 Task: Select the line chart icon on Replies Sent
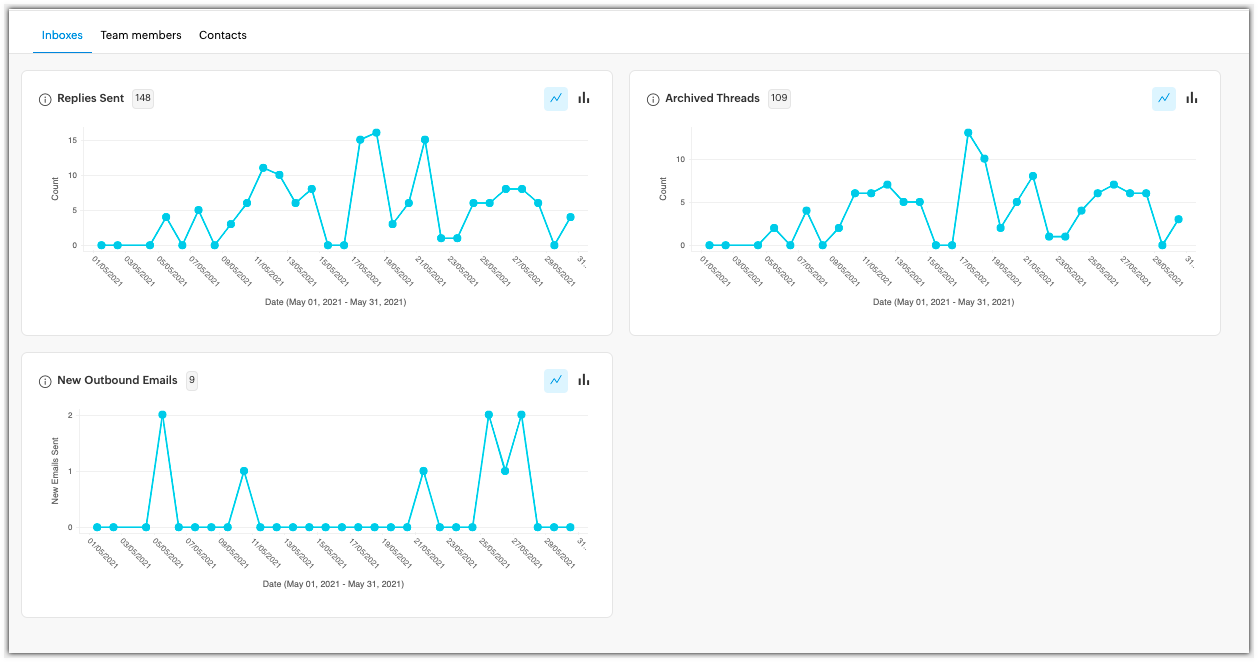pyautogui.click(x=556, y=98)
